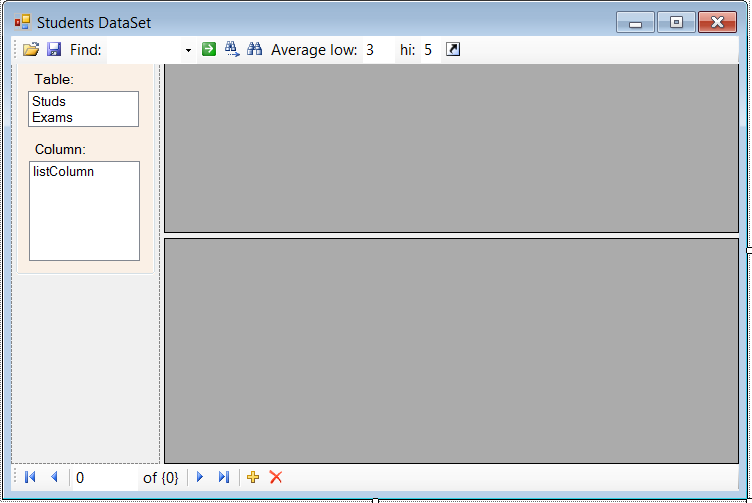Move to first record navigator button
This screenshot has width=752, height=503.
pyautogui.click(x=30, y=477)
